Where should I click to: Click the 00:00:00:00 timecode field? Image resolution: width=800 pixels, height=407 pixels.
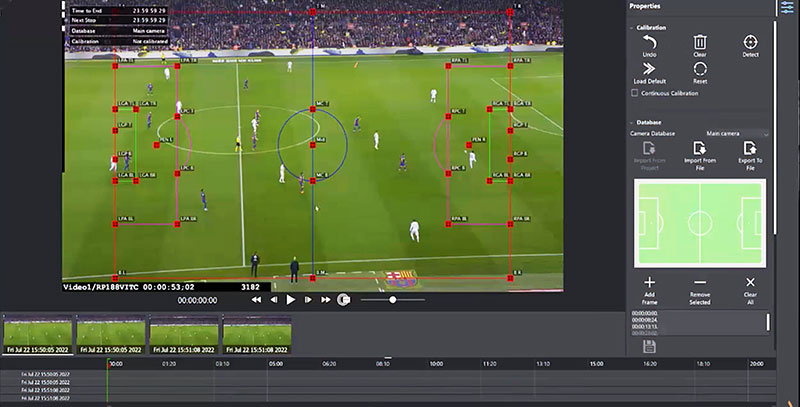[x=197, y=300]
